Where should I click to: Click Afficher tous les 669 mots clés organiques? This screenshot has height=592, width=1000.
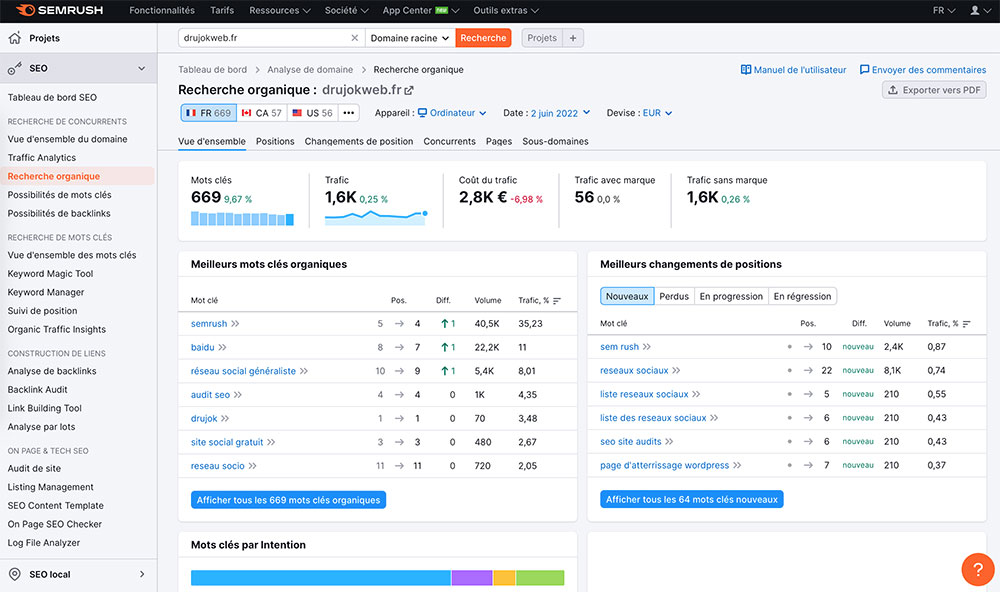point(288,500)
